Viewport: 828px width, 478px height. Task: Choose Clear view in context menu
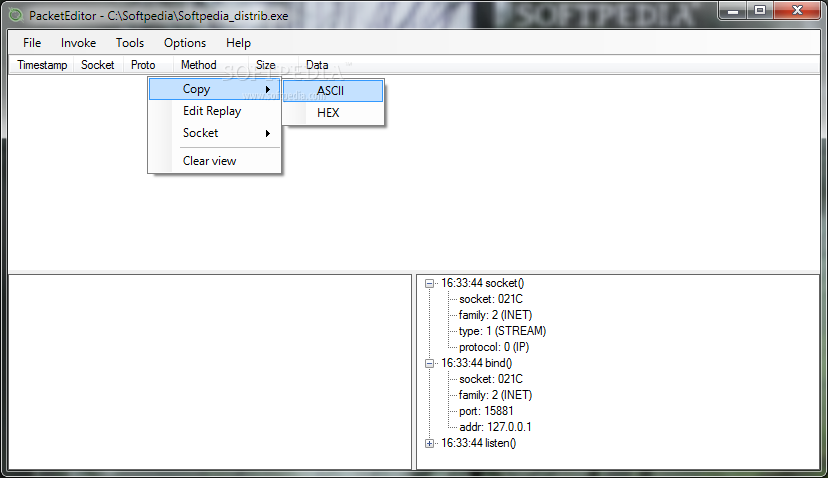coord(214,161)
